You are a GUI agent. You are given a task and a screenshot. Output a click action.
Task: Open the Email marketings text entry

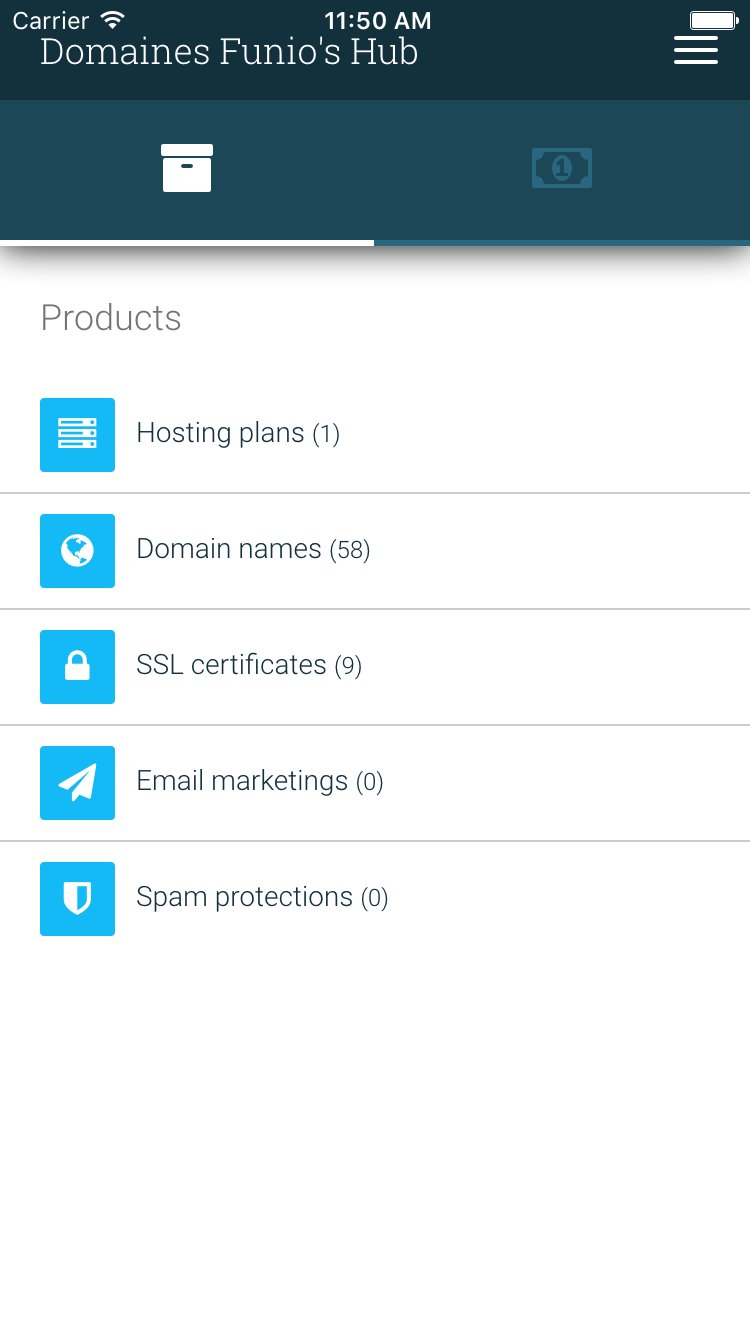pos(242,781)
